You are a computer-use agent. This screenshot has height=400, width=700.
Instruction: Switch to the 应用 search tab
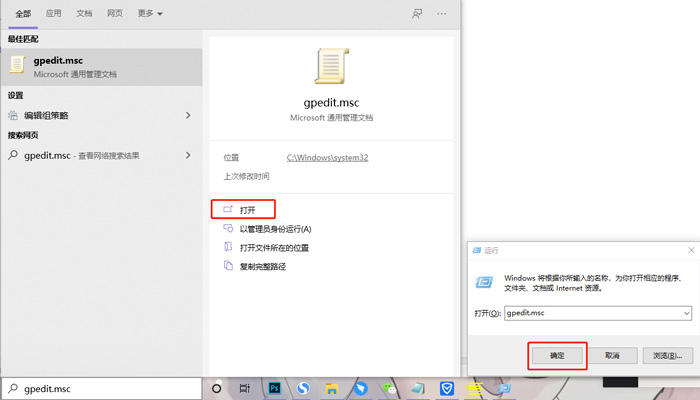pyautogui.click(x=54, y=13)
